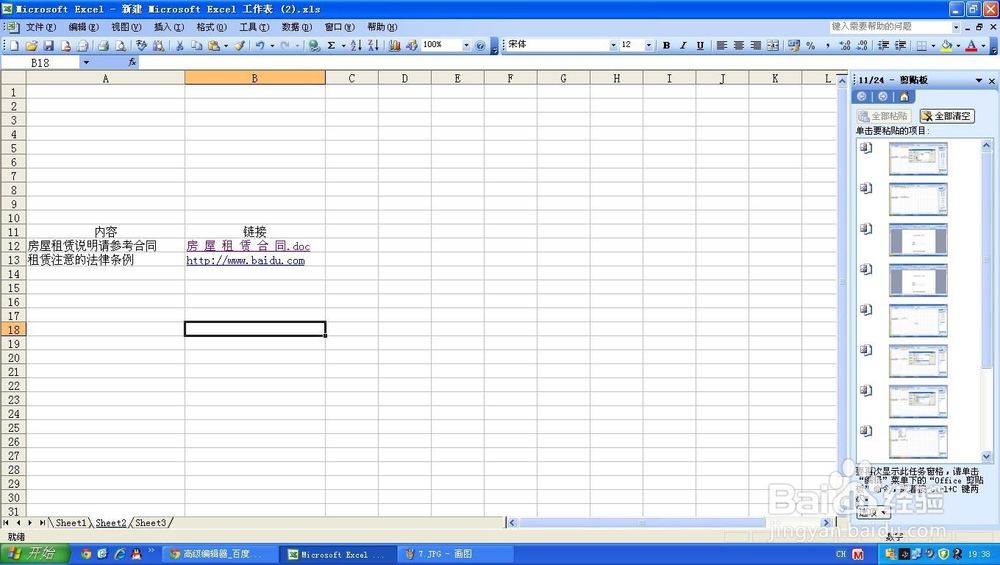The height and width of the screenshot is (565, 1000).
Task: Switch to 高级编辑器_百度 taskbar window
Action: point(220,554)
